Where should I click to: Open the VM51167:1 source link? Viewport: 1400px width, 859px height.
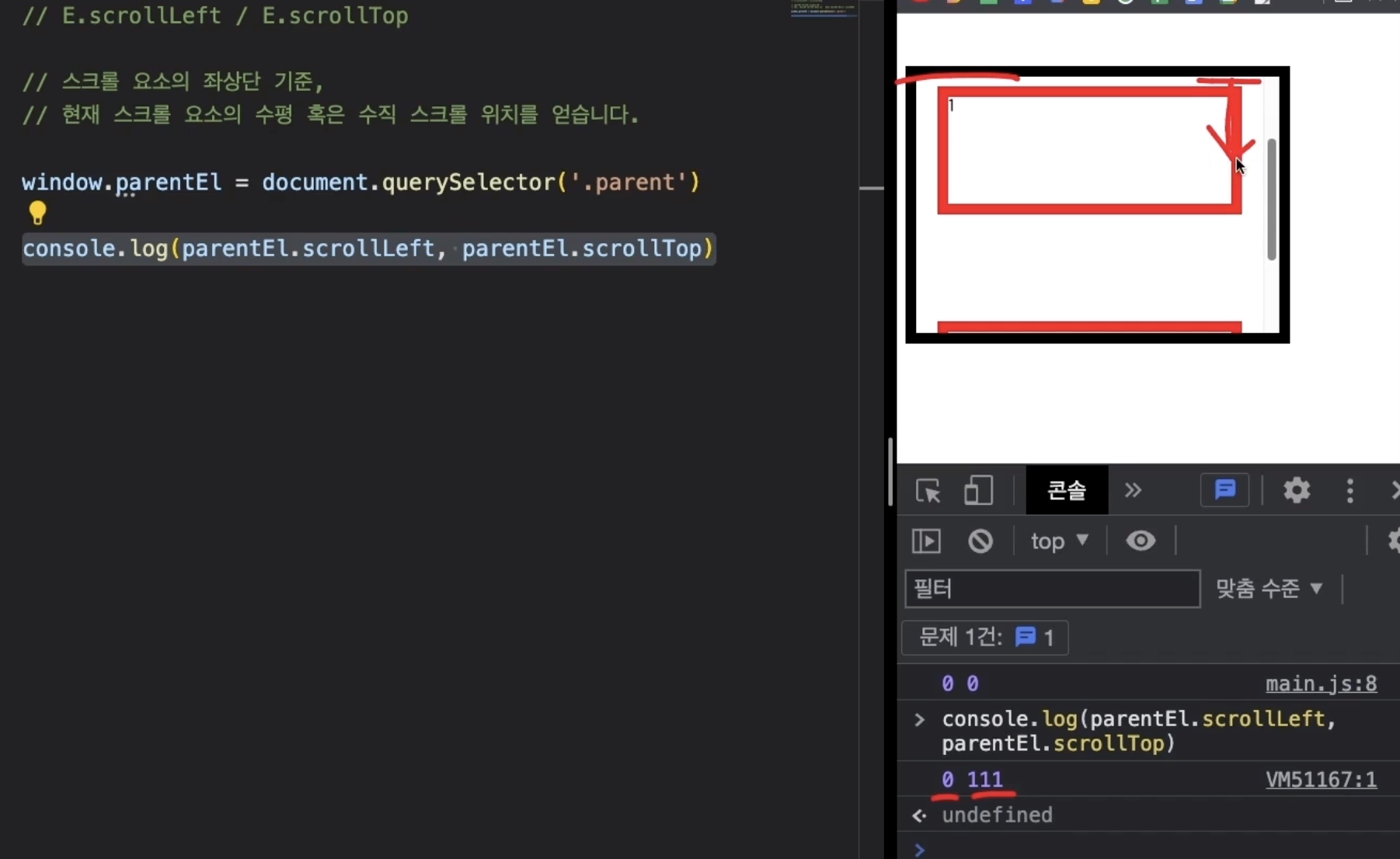pos(1321,779)
